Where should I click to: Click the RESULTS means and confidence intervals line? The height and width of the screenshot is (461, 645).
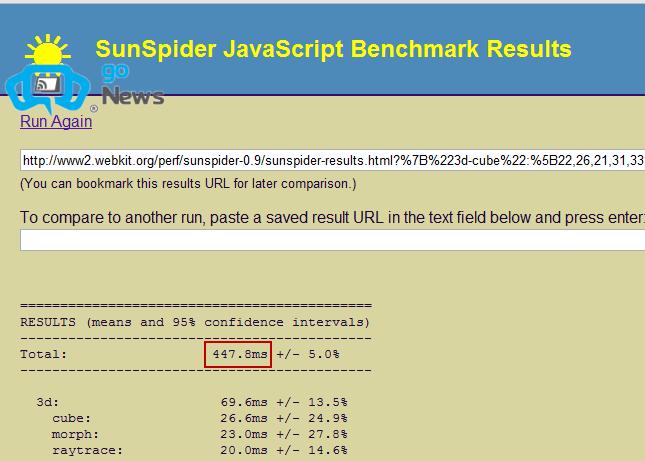(x=195, y=322)
